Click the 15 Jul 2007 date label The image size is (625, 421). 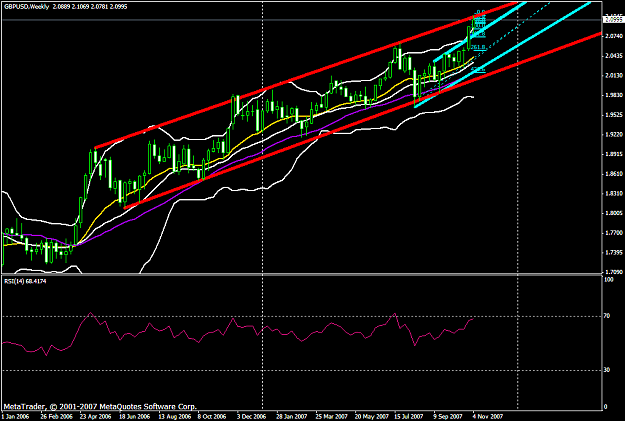click(x=409, y=417)
